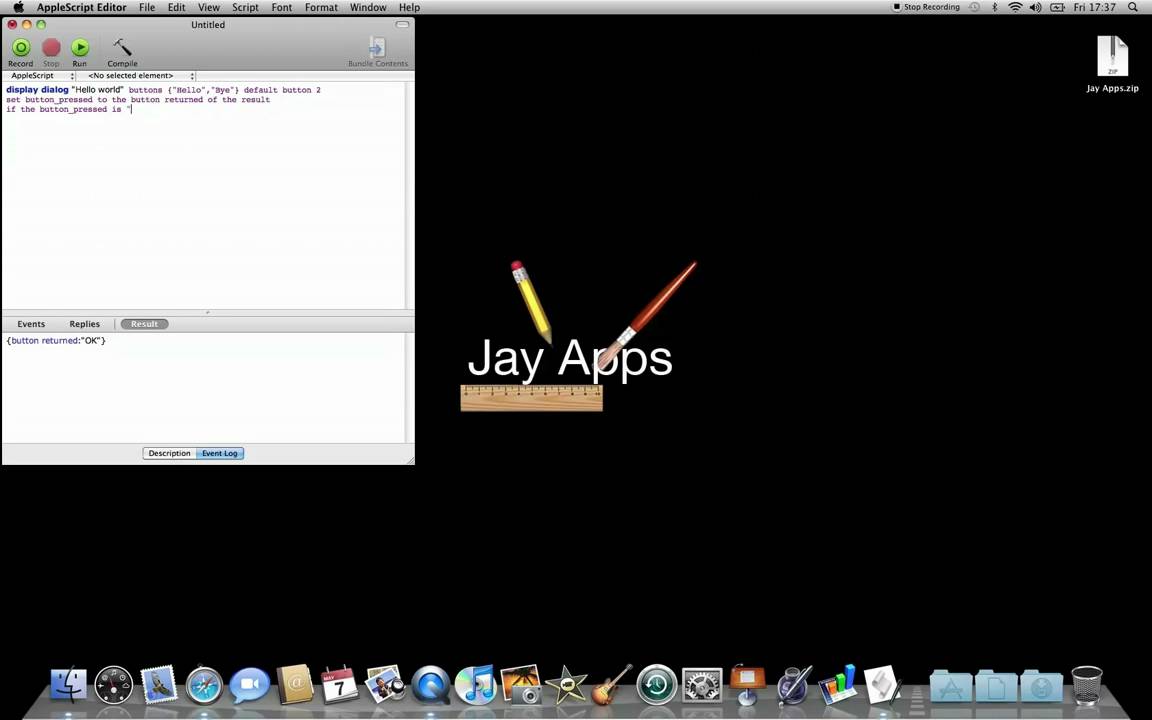This screenshot has width=1152, height=720.
Task: Open AppleScript Editor icon in the Dock
Action: pos(882,684)
